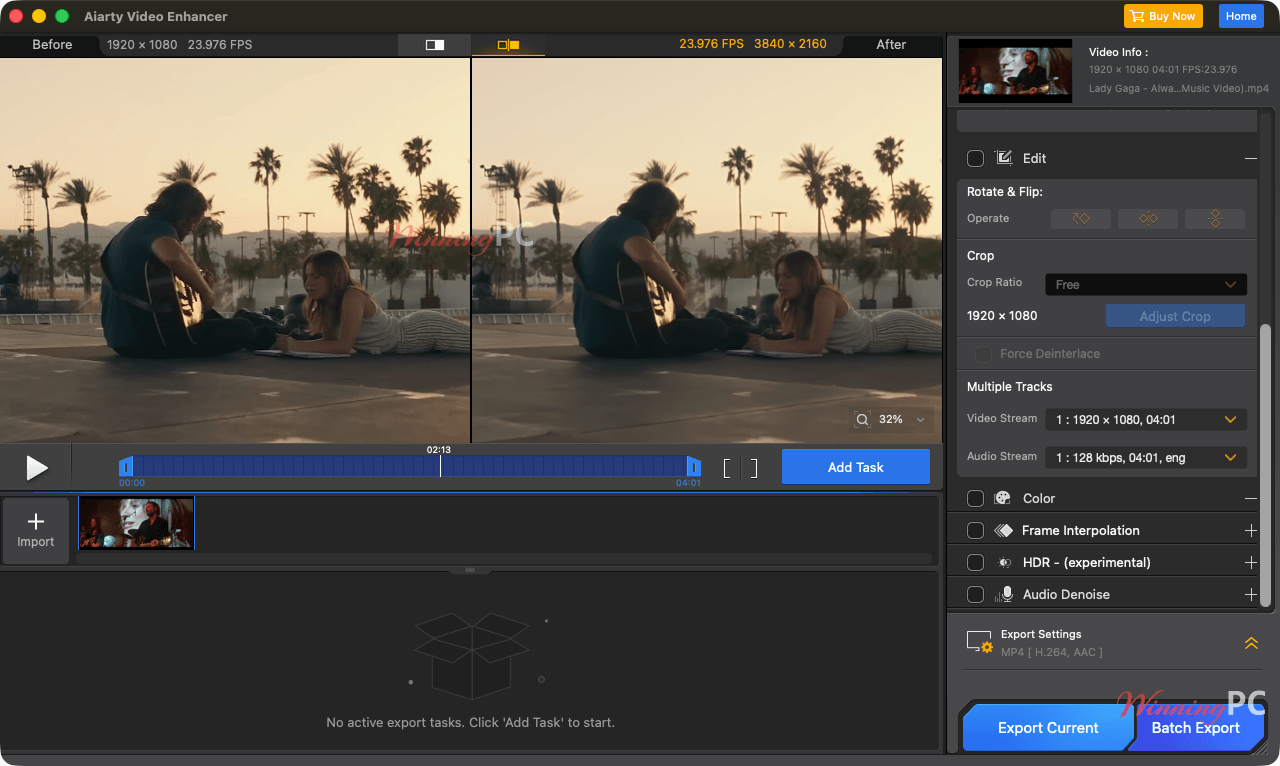This screenshot has height=766, width=1280.
Task: Click Adjust Crop button
Action: [x=1175, y=316]
